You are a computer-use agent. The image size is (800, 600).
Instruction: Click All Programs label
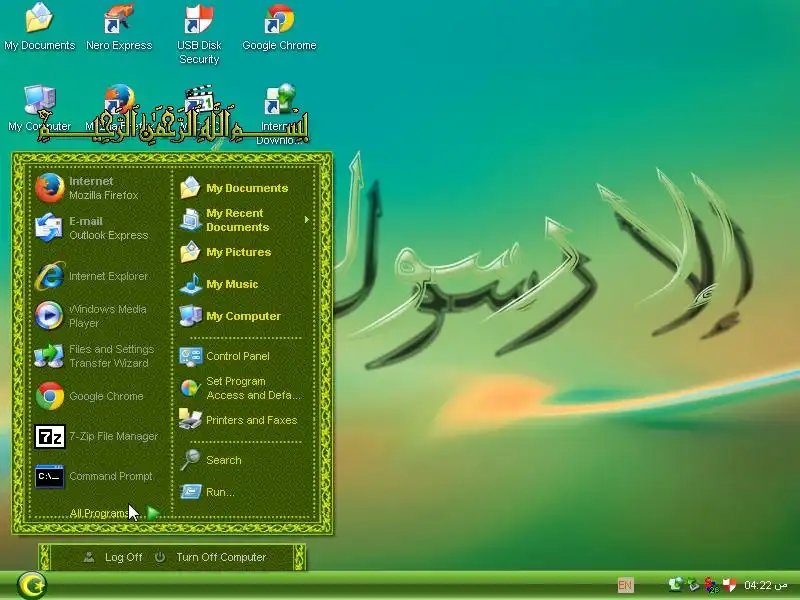[99, 513]
